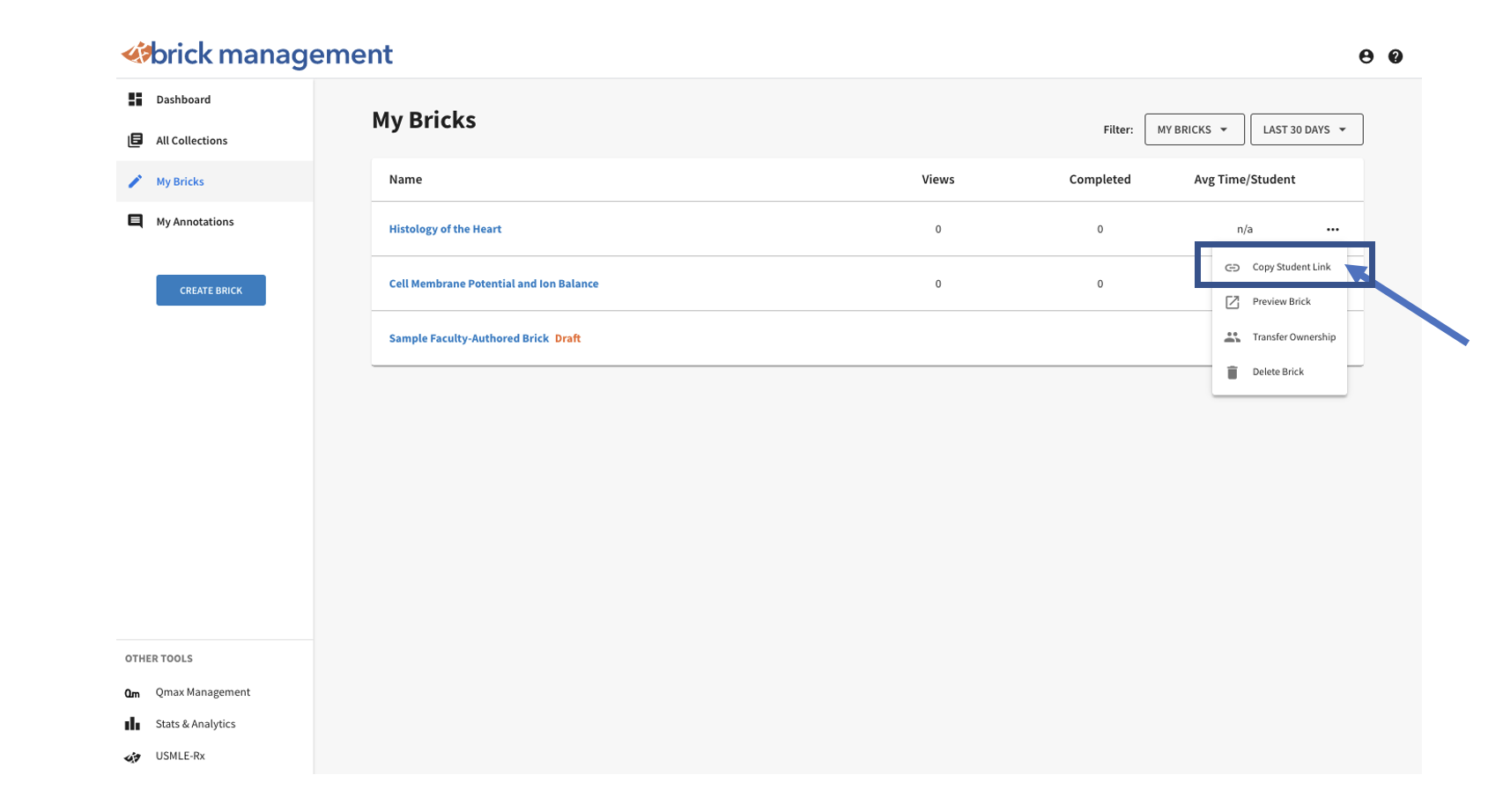This screenshot has width=1503, height=812.
Task: Click the OTHER TOOLS section label
Action: coord(159,659)
